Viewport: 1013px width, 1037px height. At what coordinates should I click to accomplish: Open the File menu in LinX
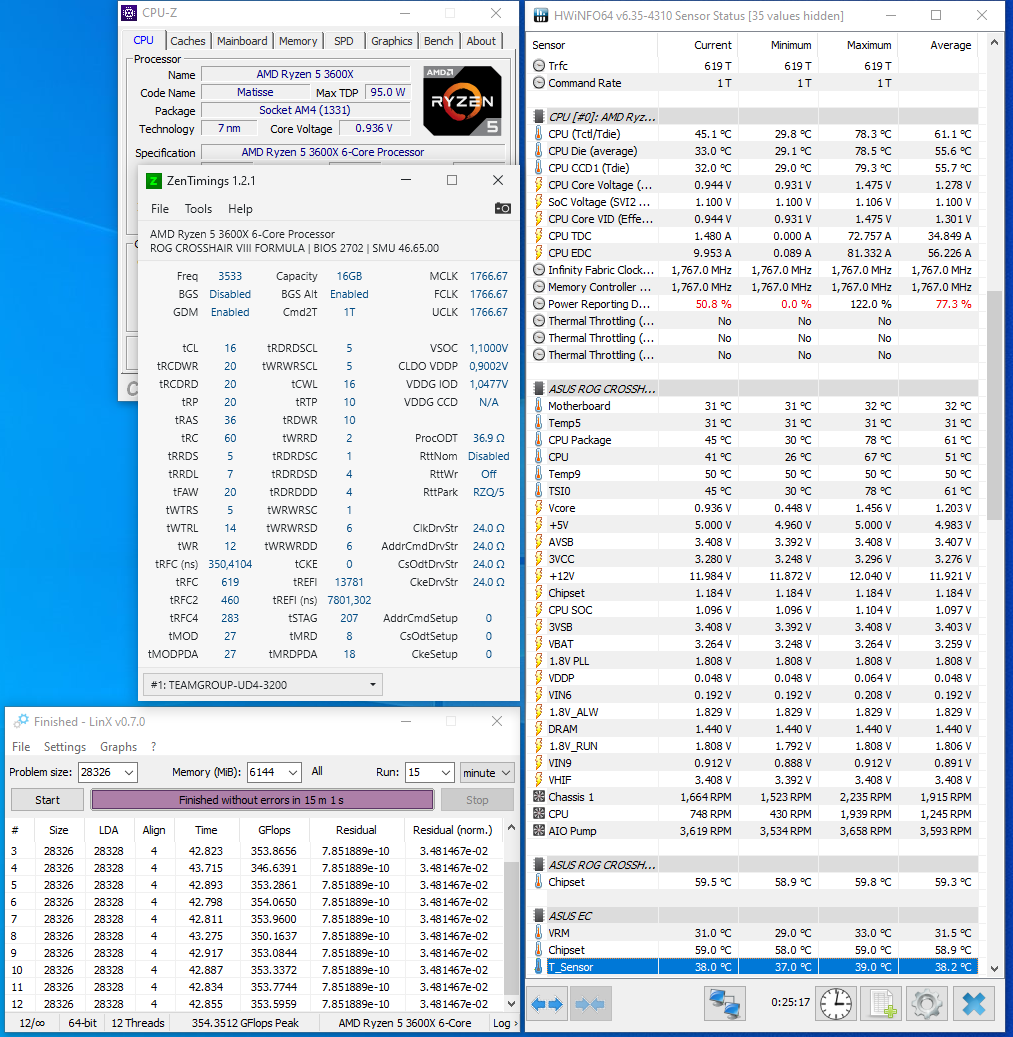coord(20,746)
